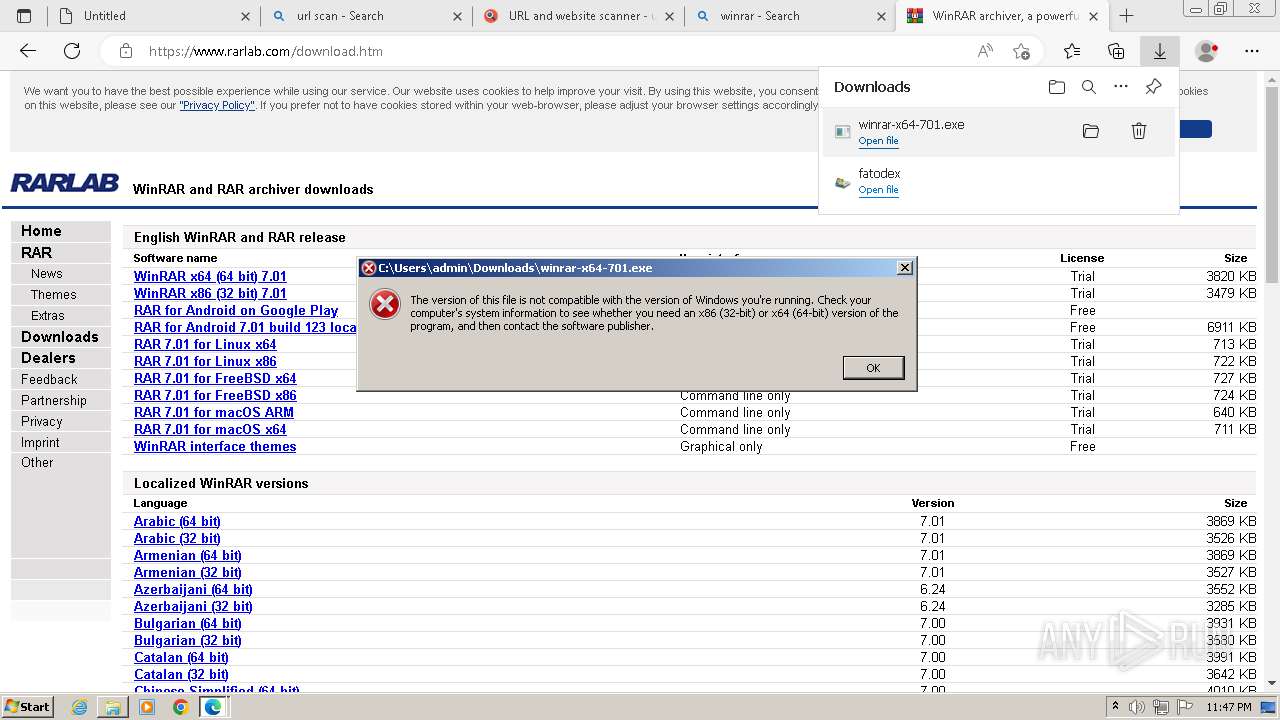Download Arabic (64 bit) localized version
This screenshot has height=720, width=1280.
click(177, 522)
